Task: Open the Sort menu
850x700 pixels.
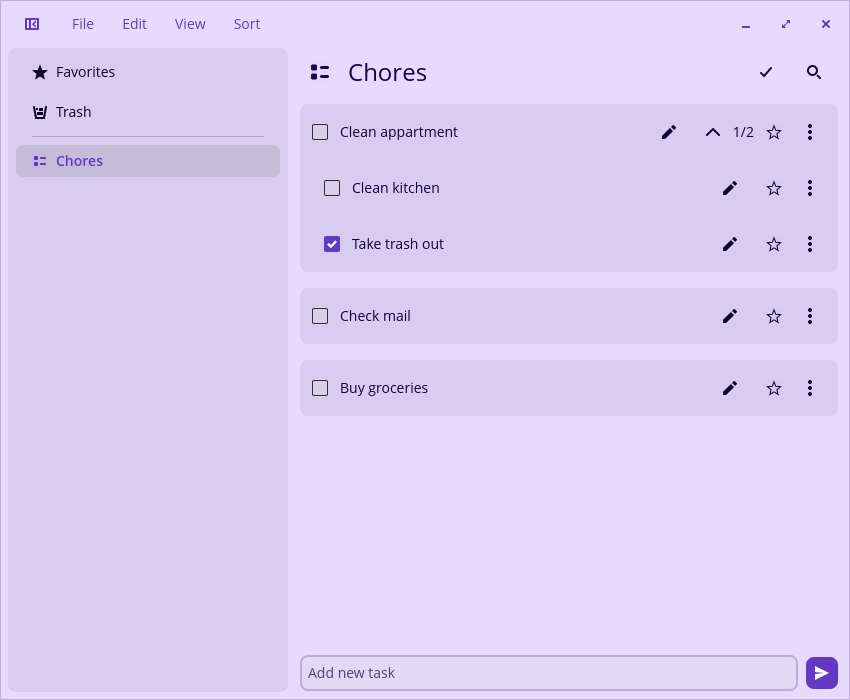Action: click(x=247, y=24)
